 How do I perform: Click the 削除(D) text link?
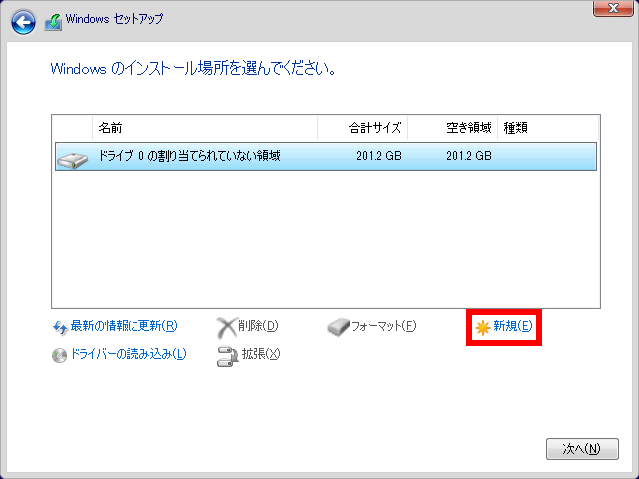click(x=259, y=326)
